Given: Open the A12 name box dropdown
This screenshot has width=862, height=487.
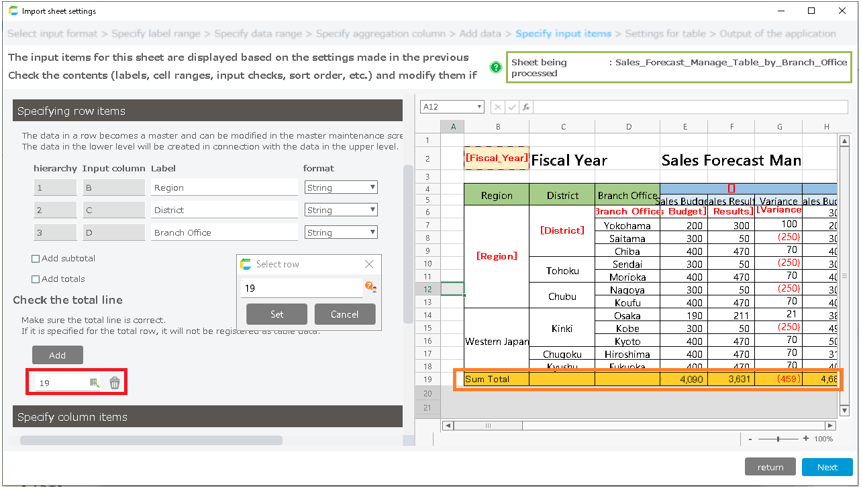Looking at the screenshot, I should pos(479,107).
